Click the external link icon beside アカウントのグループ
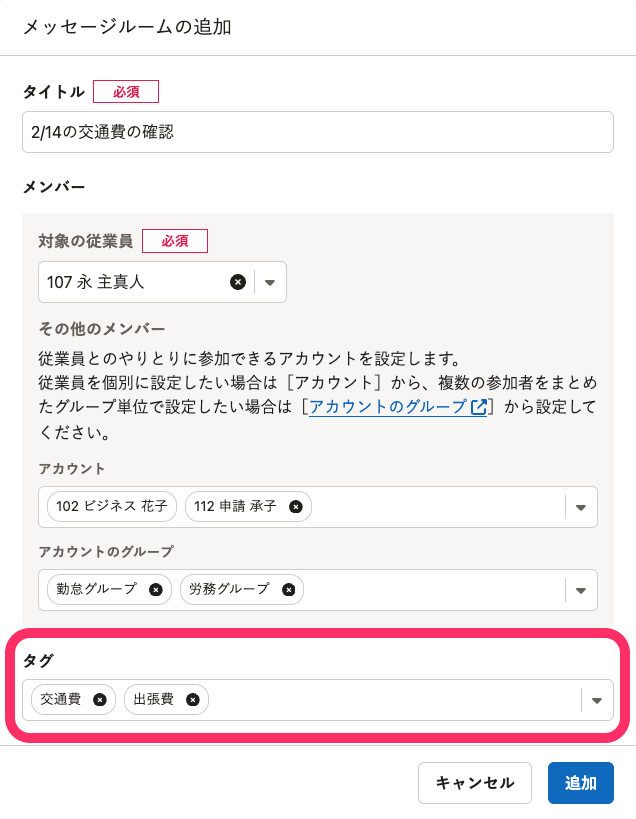Viewport: 636px width, 819px height. [x=479, y=407]
